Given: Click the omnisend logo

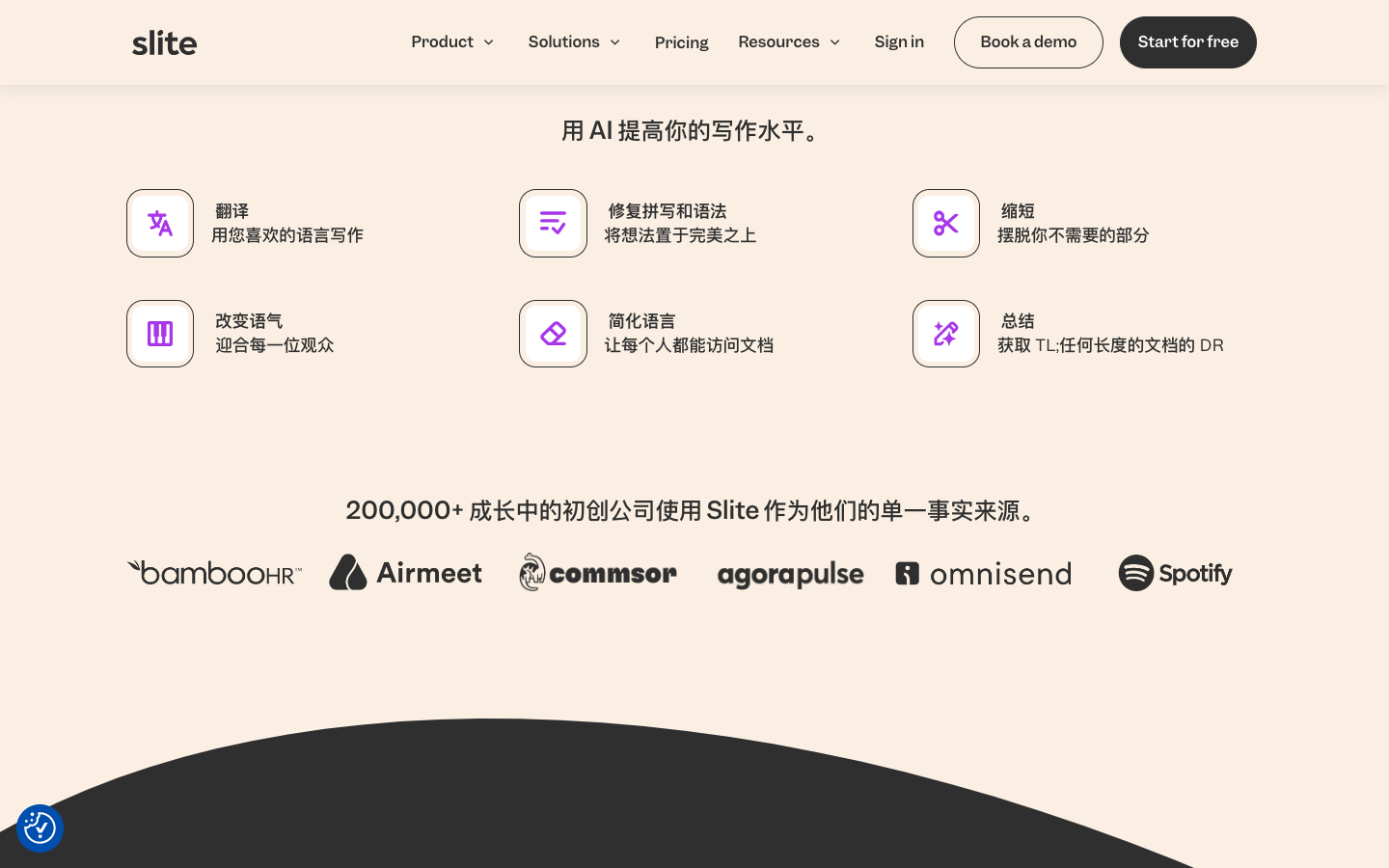Looking at the screenshot, I should (x=983, y=574).
